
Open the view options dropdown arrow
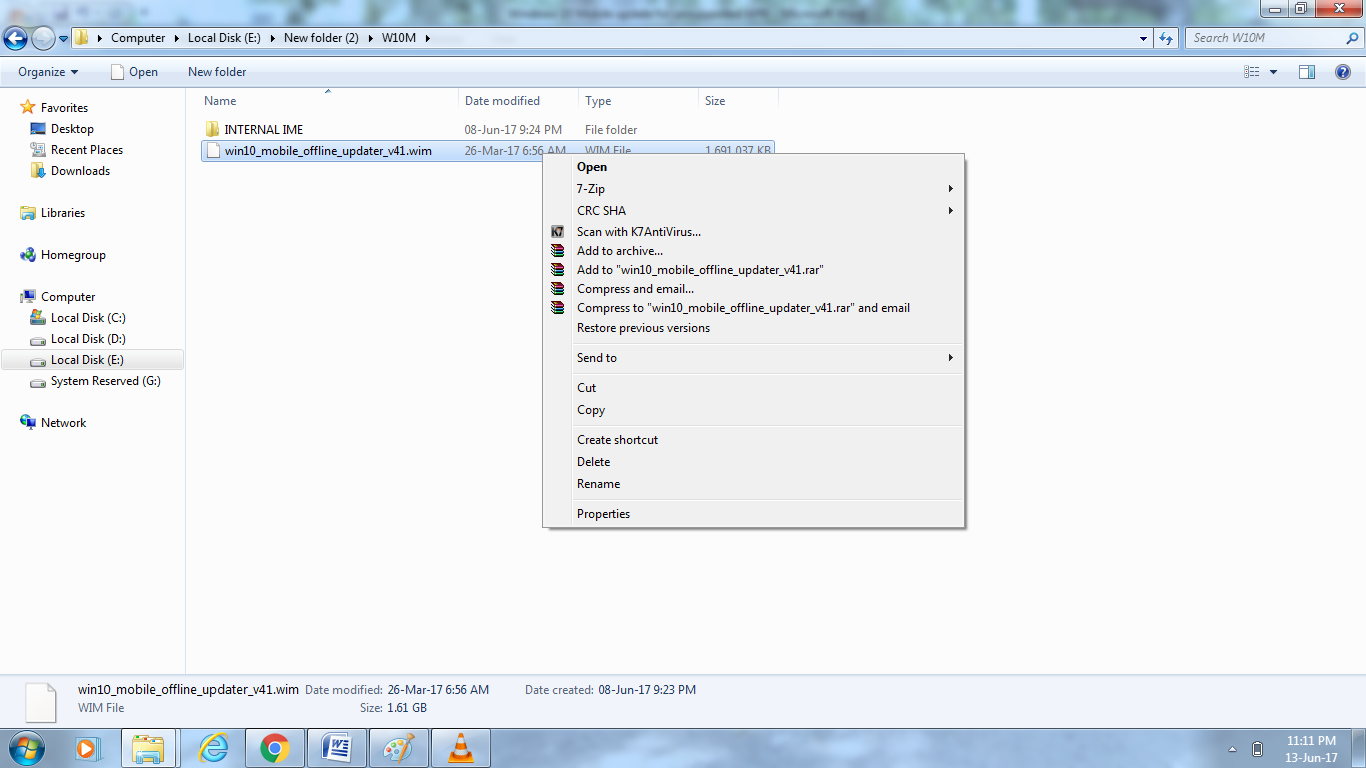(1273, 72)
